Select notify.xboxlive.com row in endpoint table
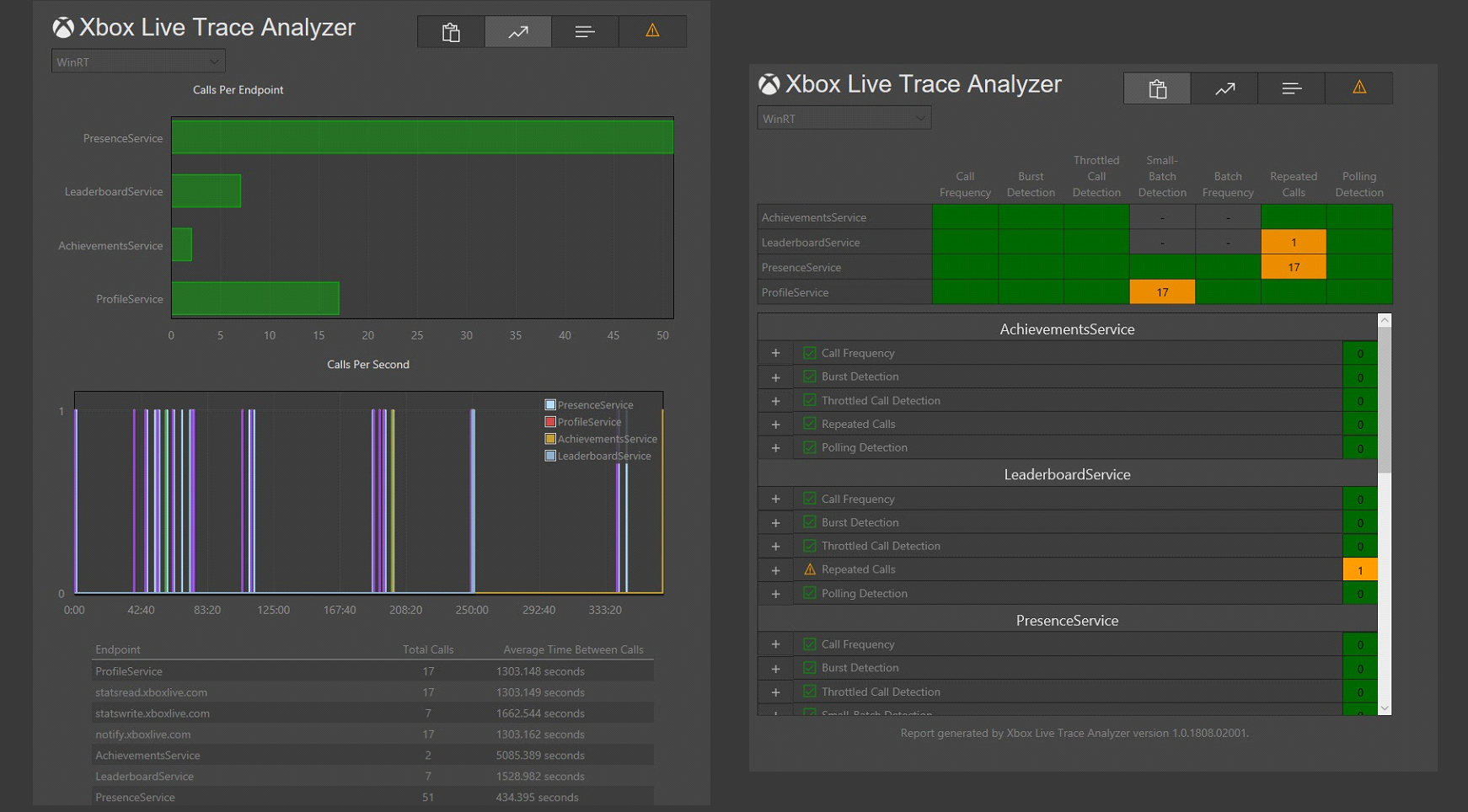The width and height of the screenshot is (1468, 812). 372,735
